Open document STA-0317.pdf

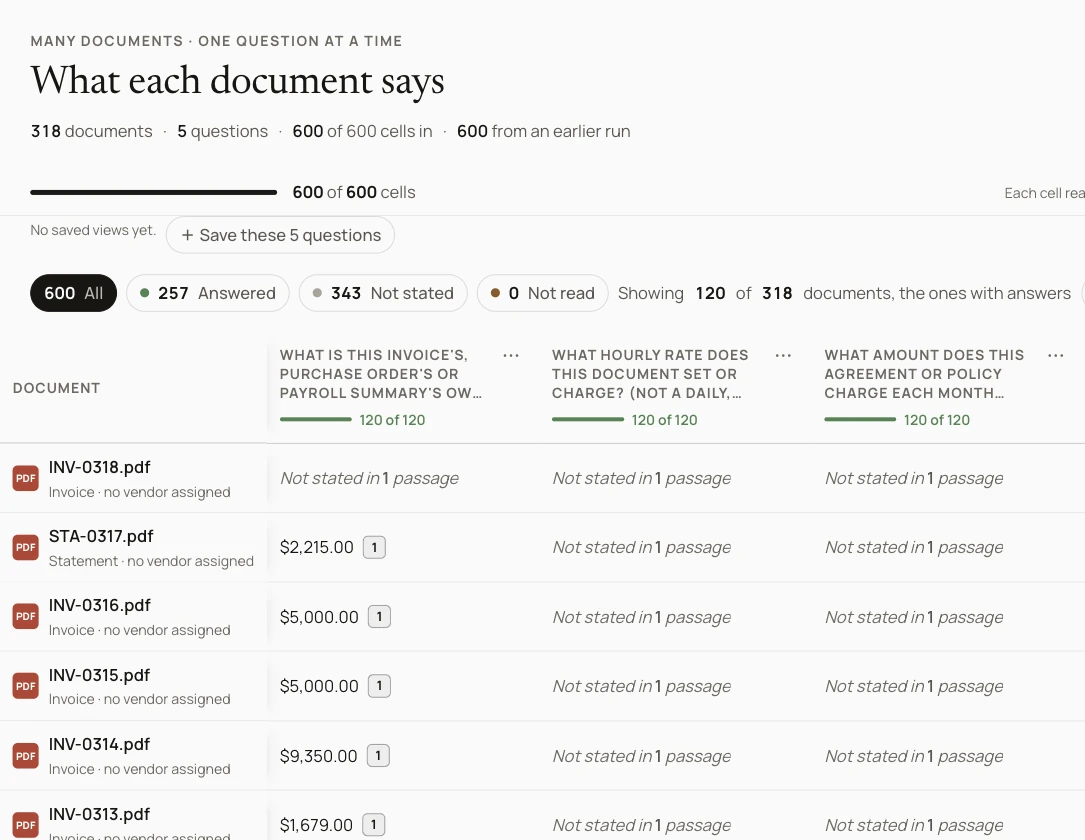[x=101, y=536]
